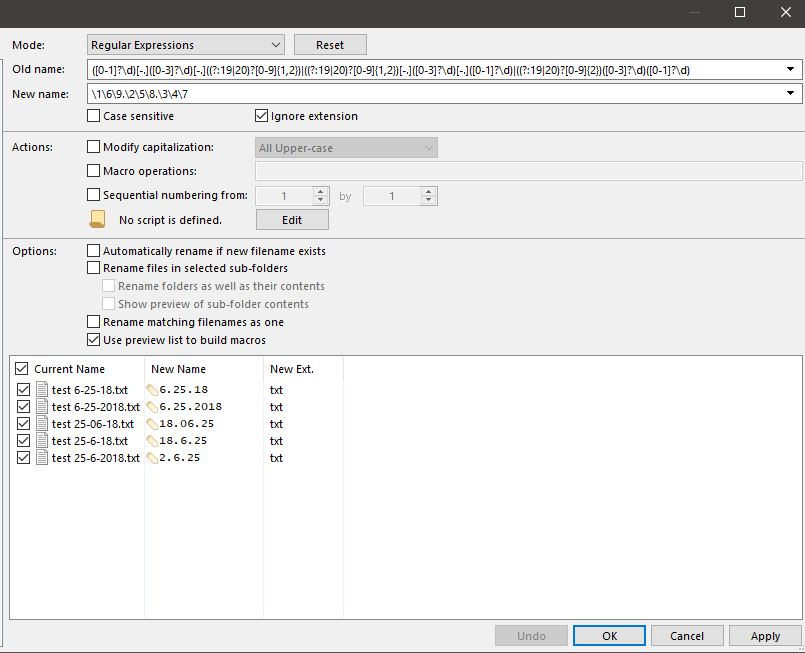Click the file icon beside test 25-6-2018.txt
Screen dimensions: 805x653
(40, 457)
